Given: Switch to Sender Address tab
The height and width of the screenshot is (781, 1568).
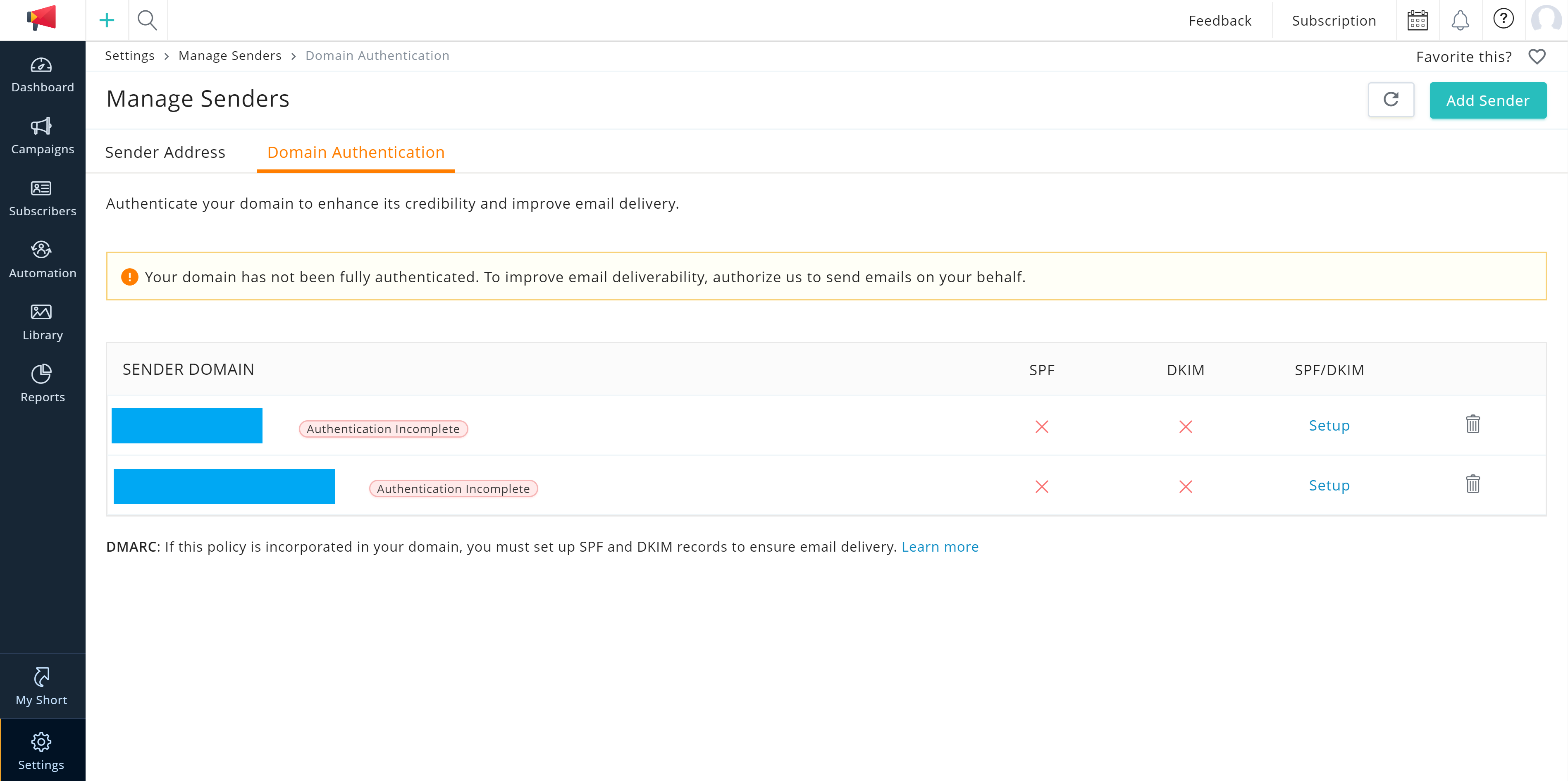Looking at the screenshot, I should [x=165, y=152].
